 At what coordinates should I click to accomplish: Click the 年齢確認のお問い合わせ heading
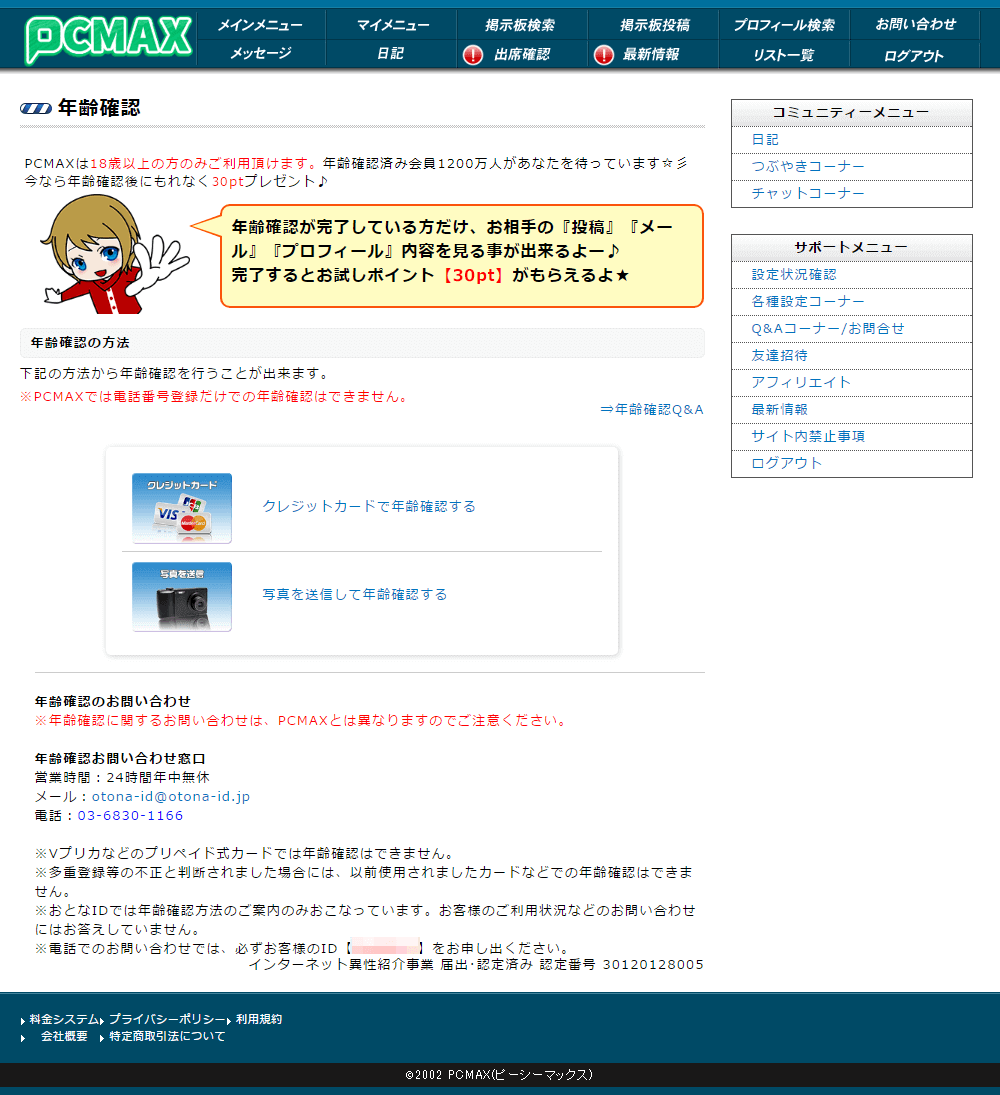pos(113,701)
